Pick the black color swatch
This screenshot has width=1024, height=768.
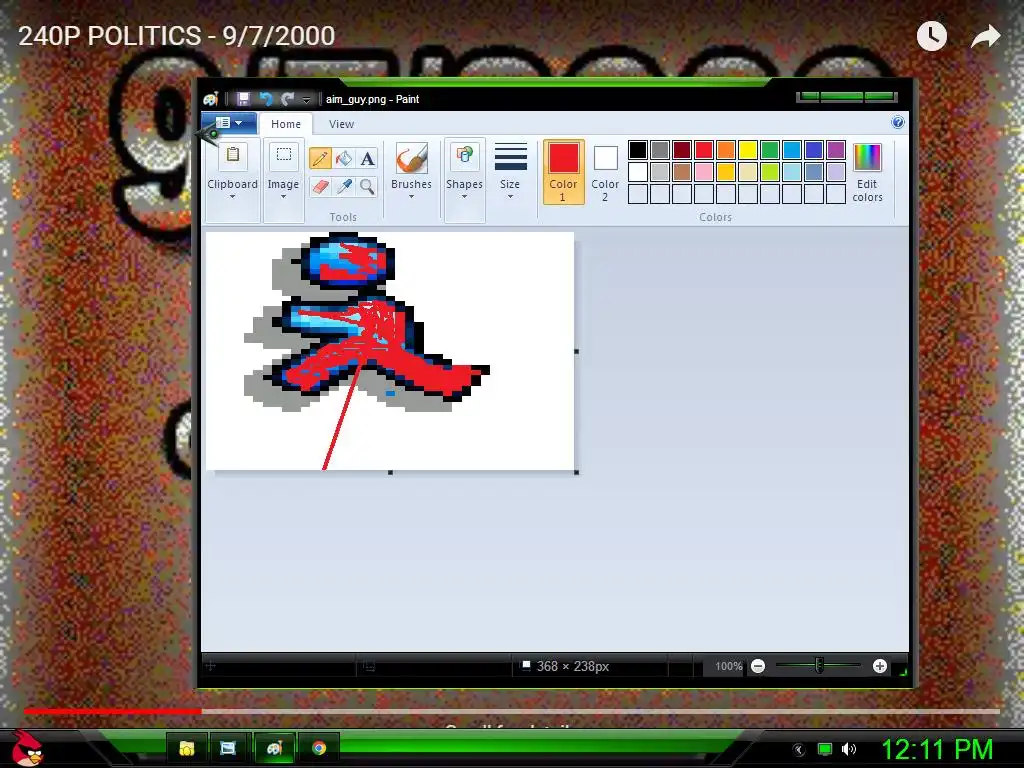638,150
